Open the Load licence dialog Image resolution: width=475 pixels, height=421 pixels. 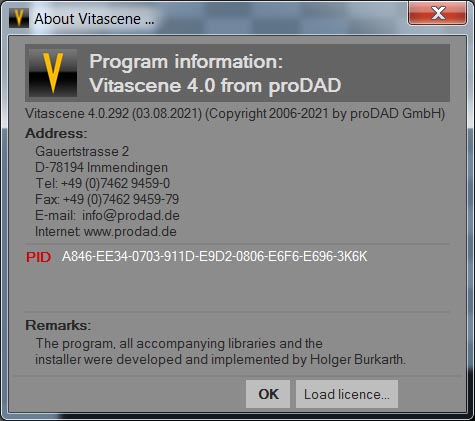coord(347,394)
